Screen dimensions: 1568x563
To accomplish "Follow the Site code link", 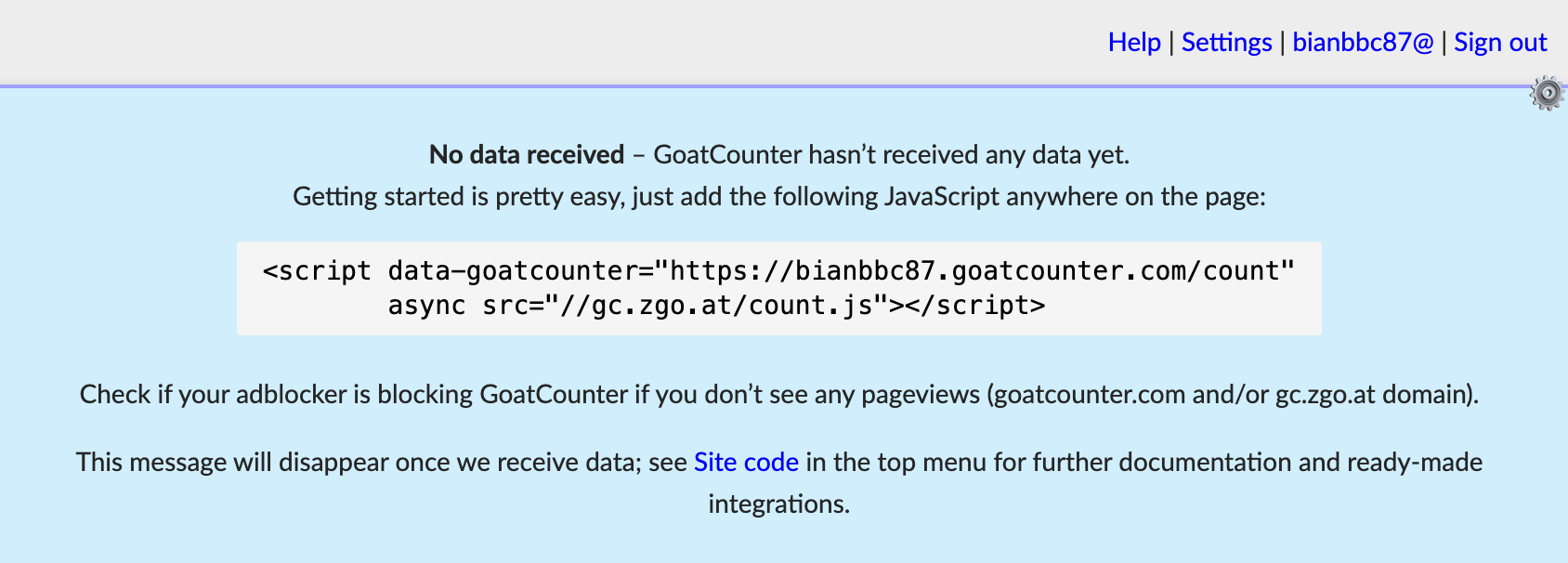I will coord(746,463).
